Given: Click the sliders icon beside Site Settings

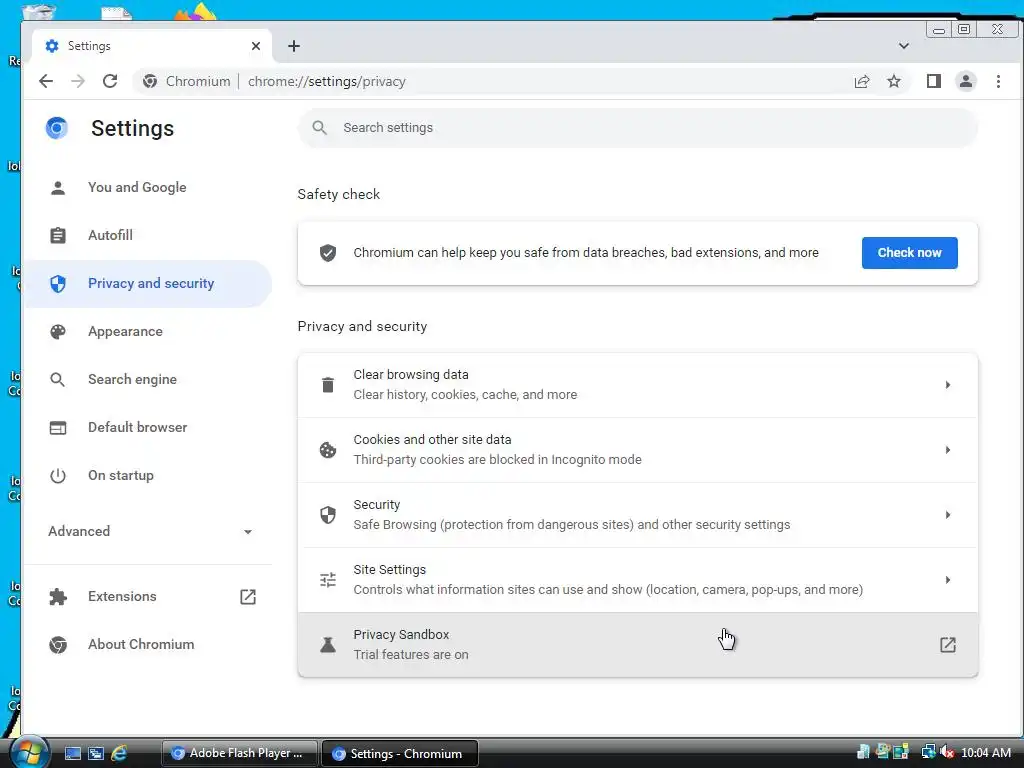Looking at the screenshot, I should tap(328, 580).
